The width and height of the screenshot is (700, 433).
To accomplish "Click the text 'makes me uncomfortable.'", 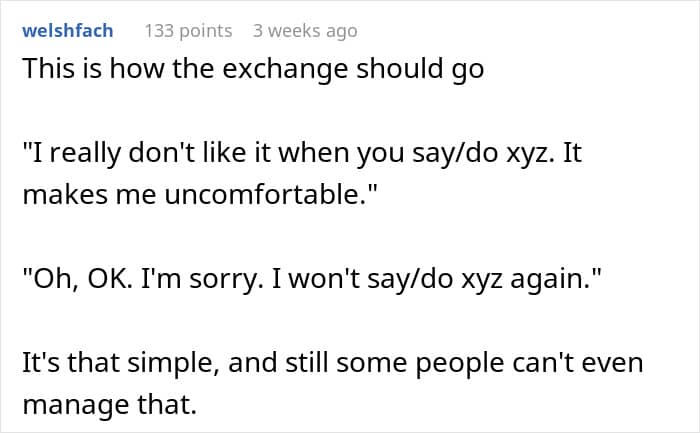I will 200,195.
